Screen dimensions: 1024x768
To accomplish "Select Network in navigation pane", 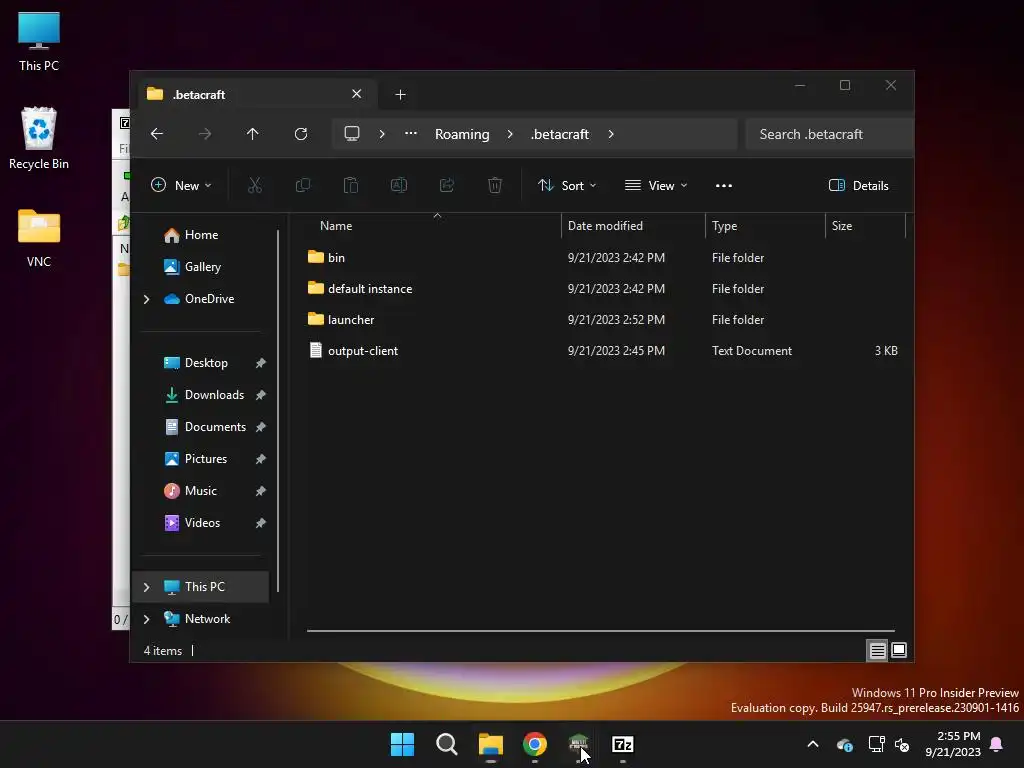I will pyautogui.click(x=207, y=619).
